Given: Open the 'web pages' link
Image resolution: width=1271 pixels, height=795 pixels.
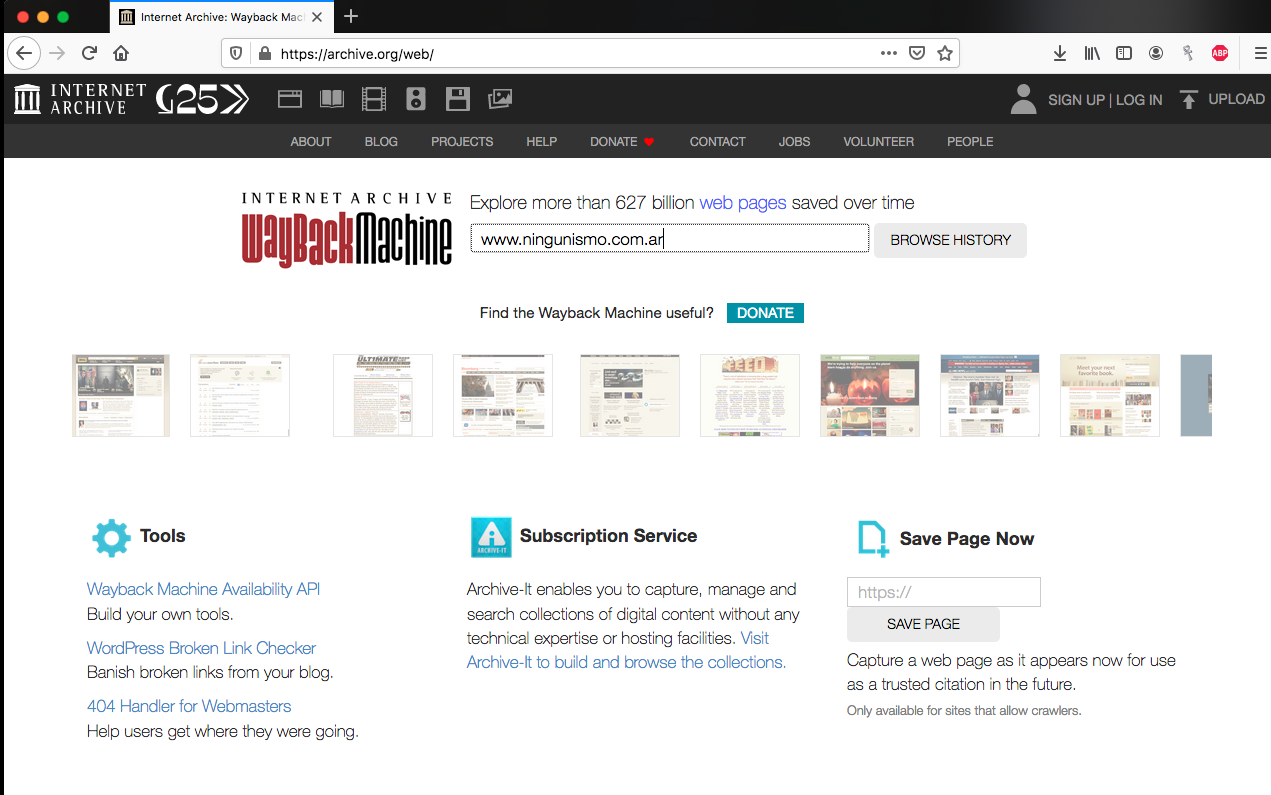Looking at the screenshot, I should [x=743, y=203].
